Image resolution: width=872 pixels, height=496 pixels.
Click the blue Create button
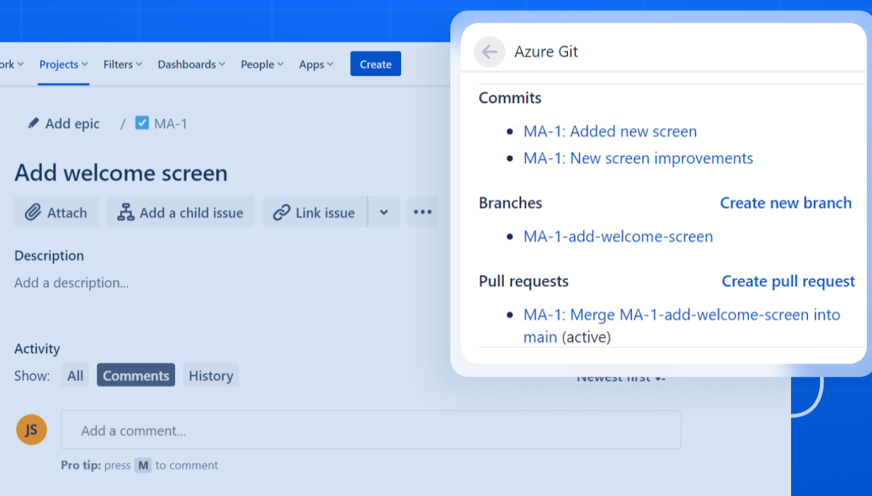click(x=375, y=64)
